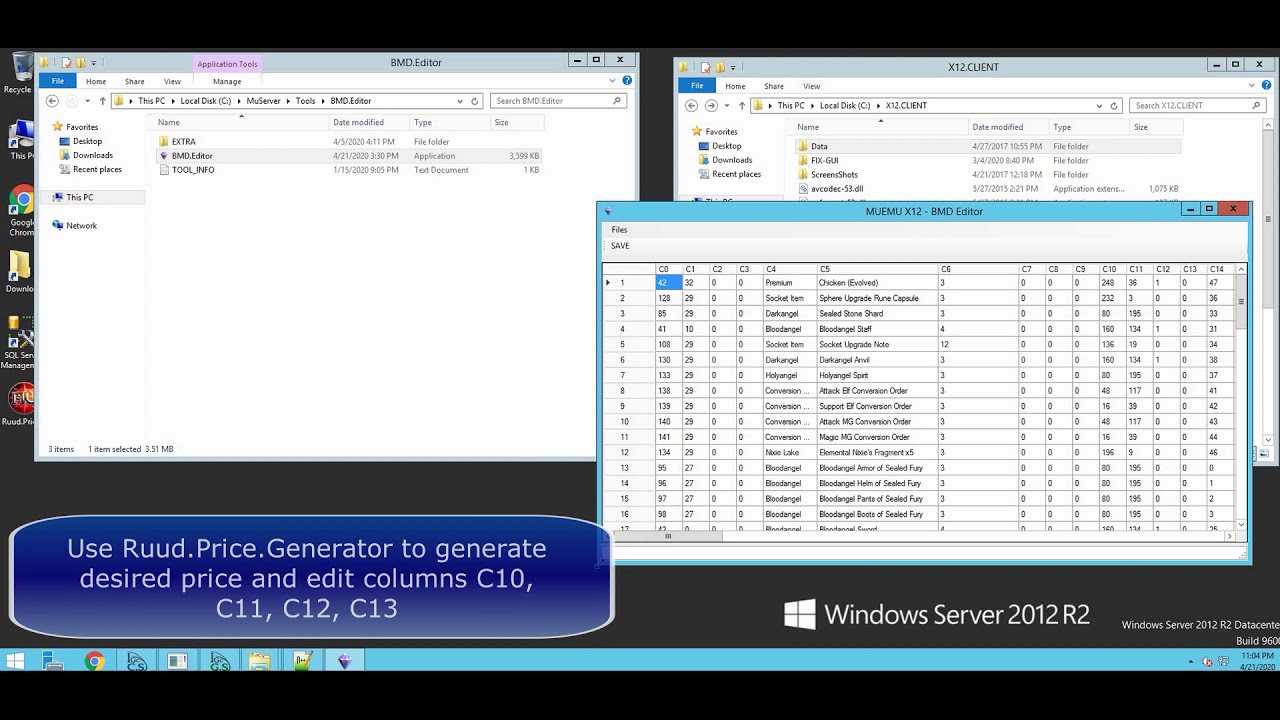This screenshot has width=1280, height=720.
Task: Open Downloads in X12.CLIENT window sidebar
Action: click(732, 160)
